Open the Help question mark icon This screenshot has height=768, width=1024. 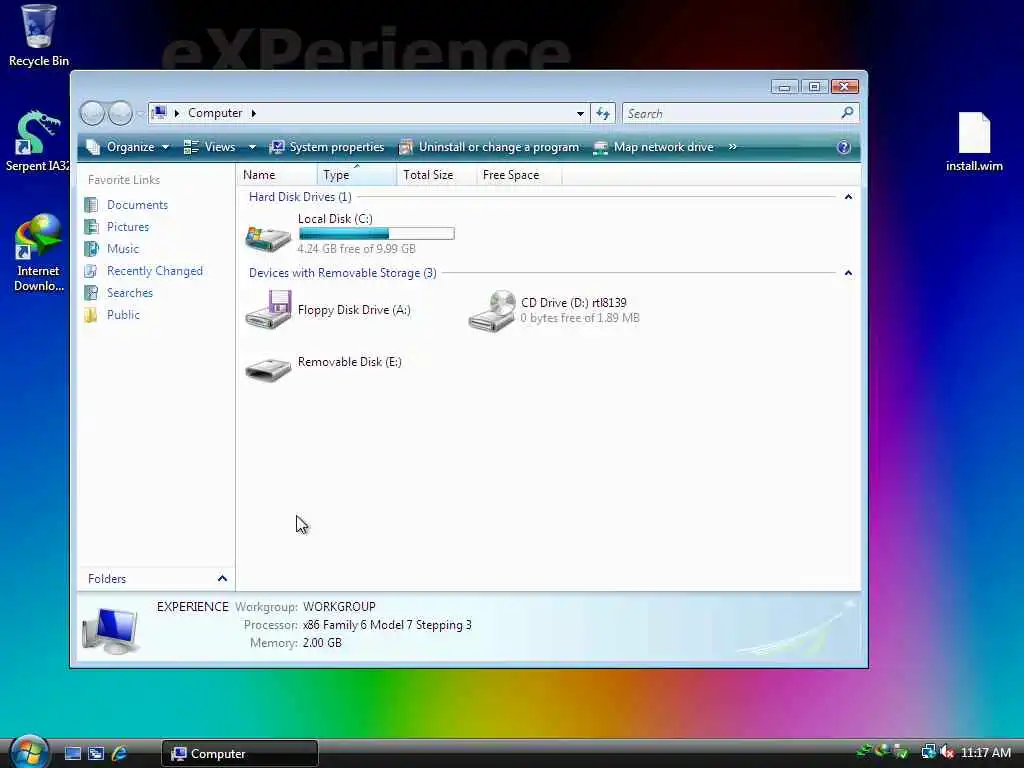pos(843,147)
